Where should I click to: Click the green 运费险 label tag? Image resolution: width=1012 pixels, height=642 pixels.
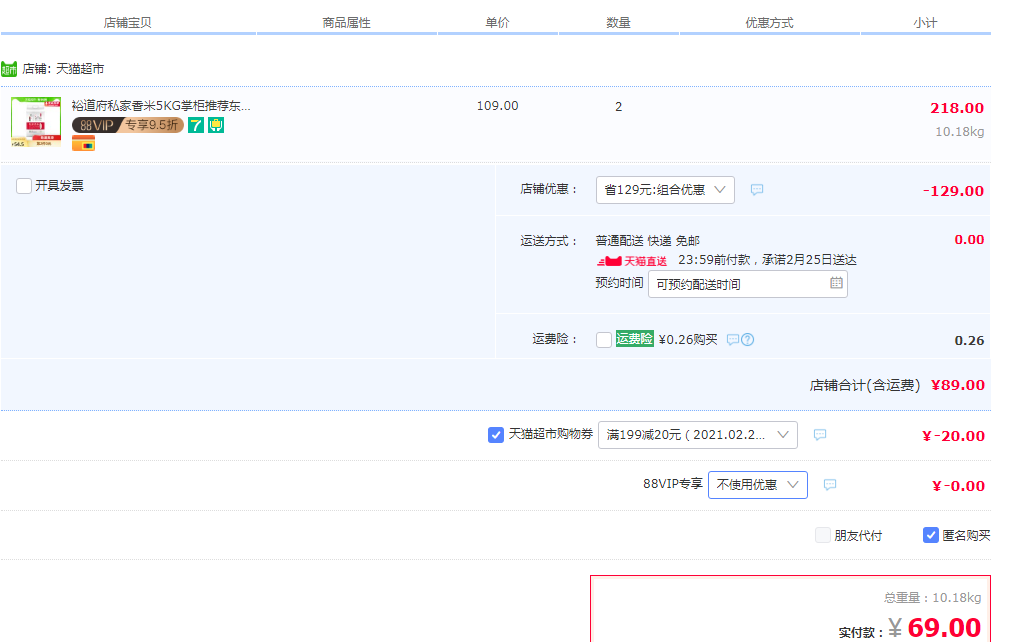point(634,339)
